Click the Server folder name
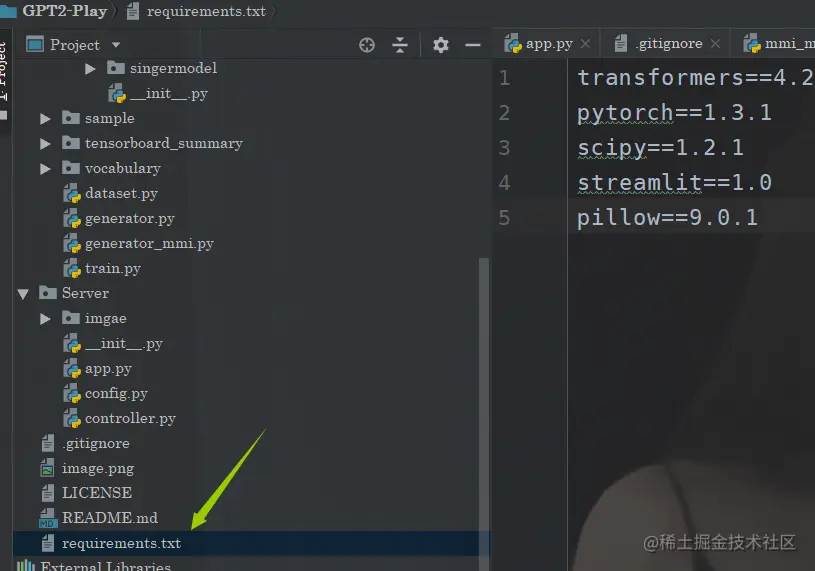The height and width of the screenshot is (571, 815). (x=85, y=294)
